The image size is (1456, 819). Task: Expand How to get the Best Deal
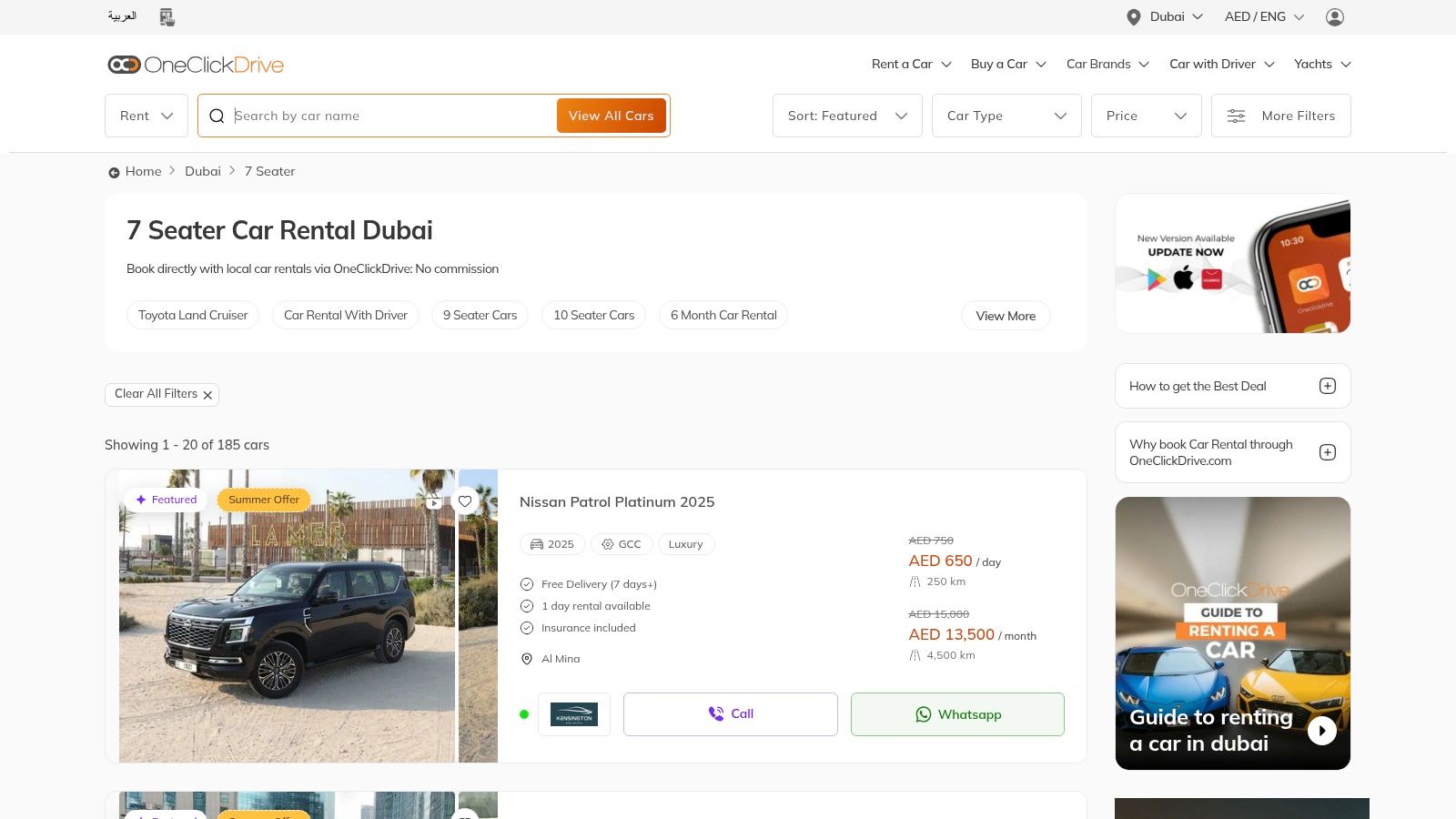point(1327,386)
